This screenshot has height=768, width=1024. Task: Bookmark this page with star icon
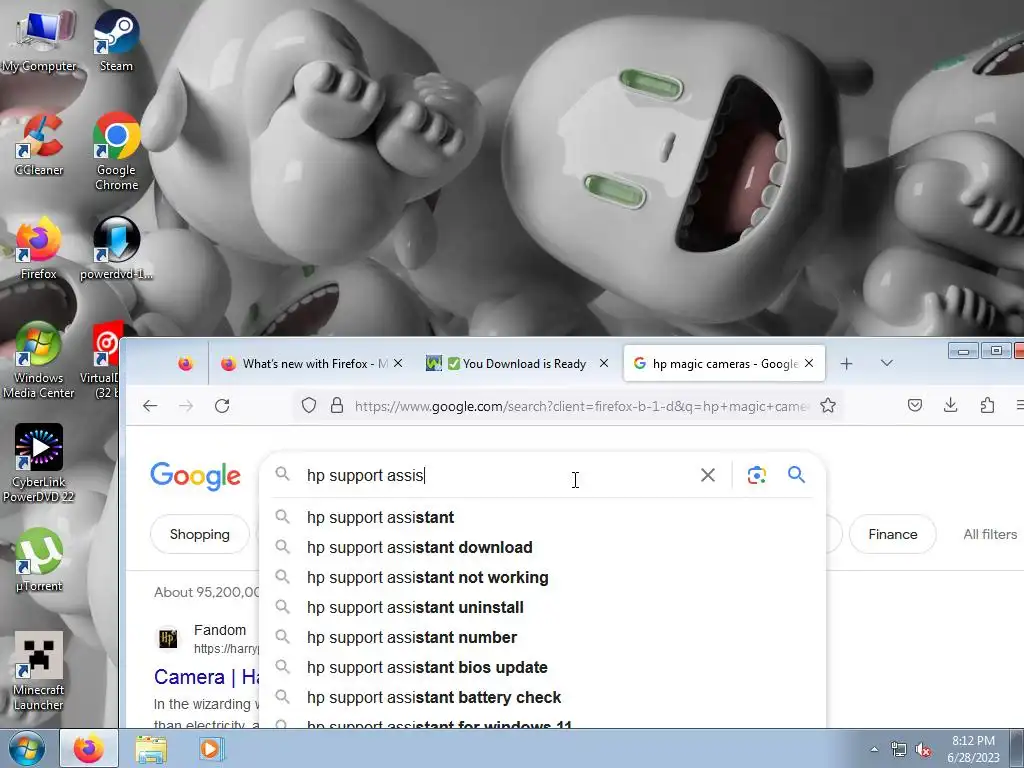pyautogui.click(x=828, y=406)
